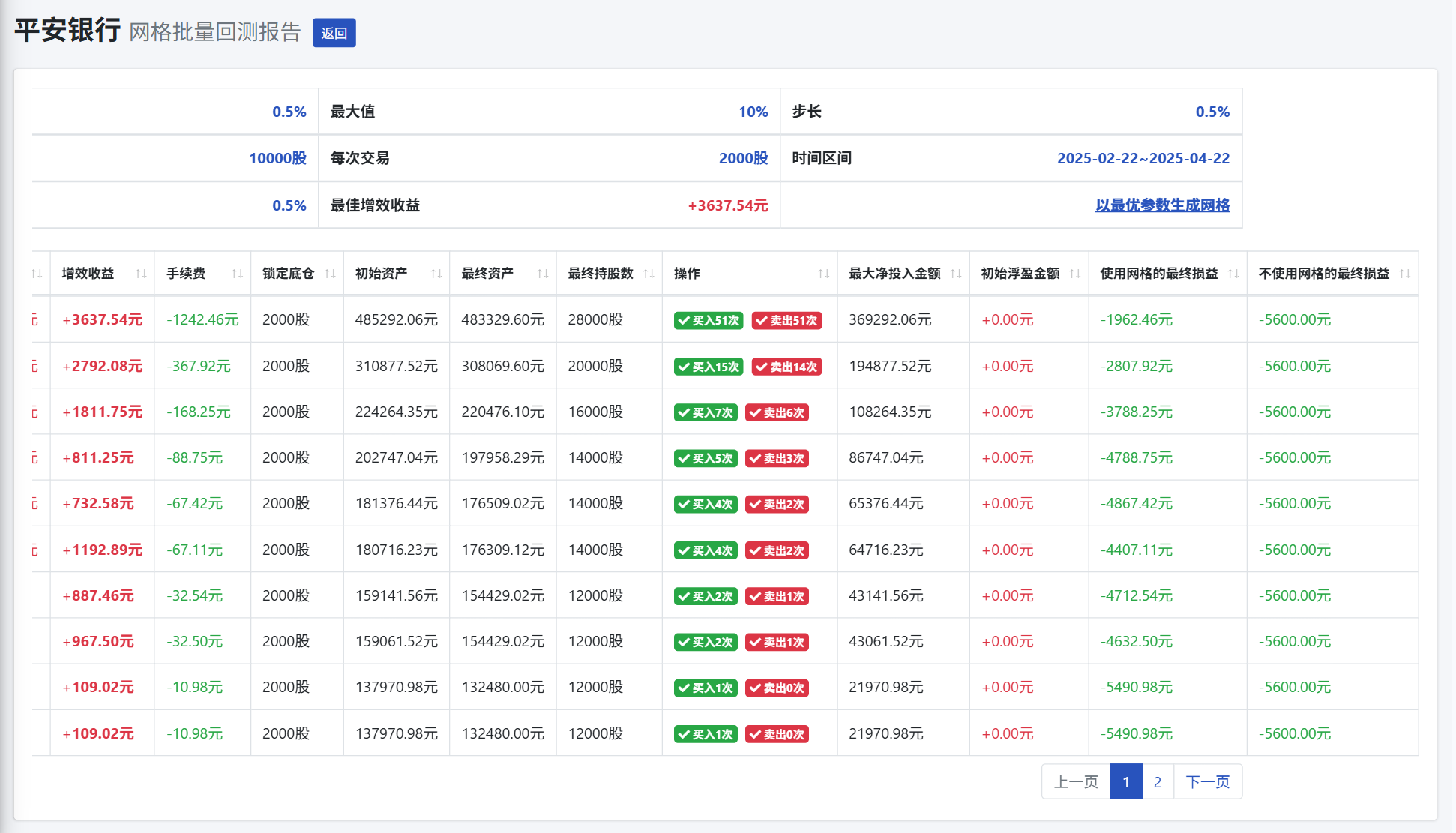Sort by 不使用网格的最终损益 column arrows
1456x833 pixels.
pos(1405,274)
